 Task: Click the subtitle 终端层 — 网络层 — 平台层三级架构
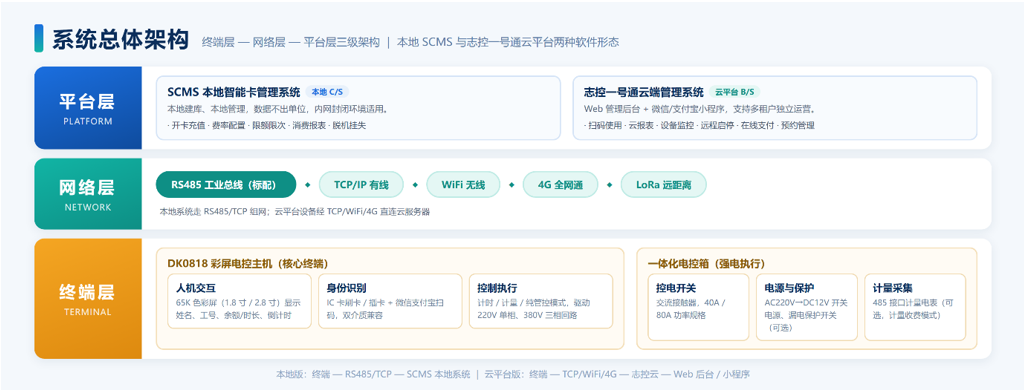(x=291, y=42)
